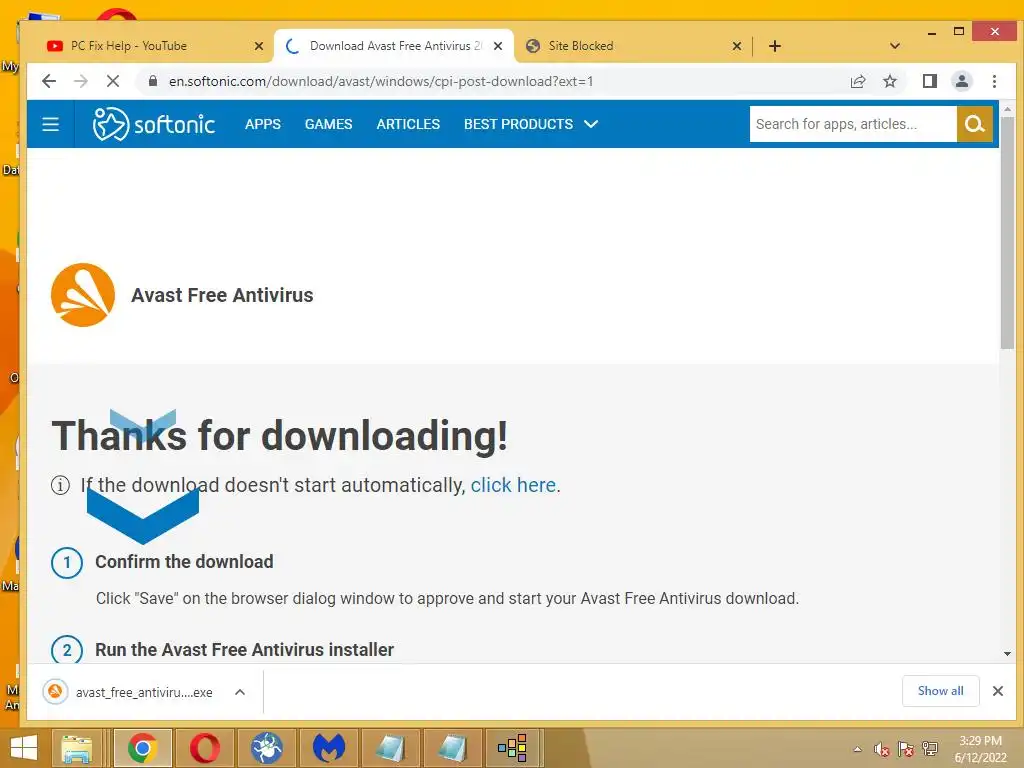1024x768 pixels.
Task: Open a new tab with the plus button
Action: coord(775,46)
